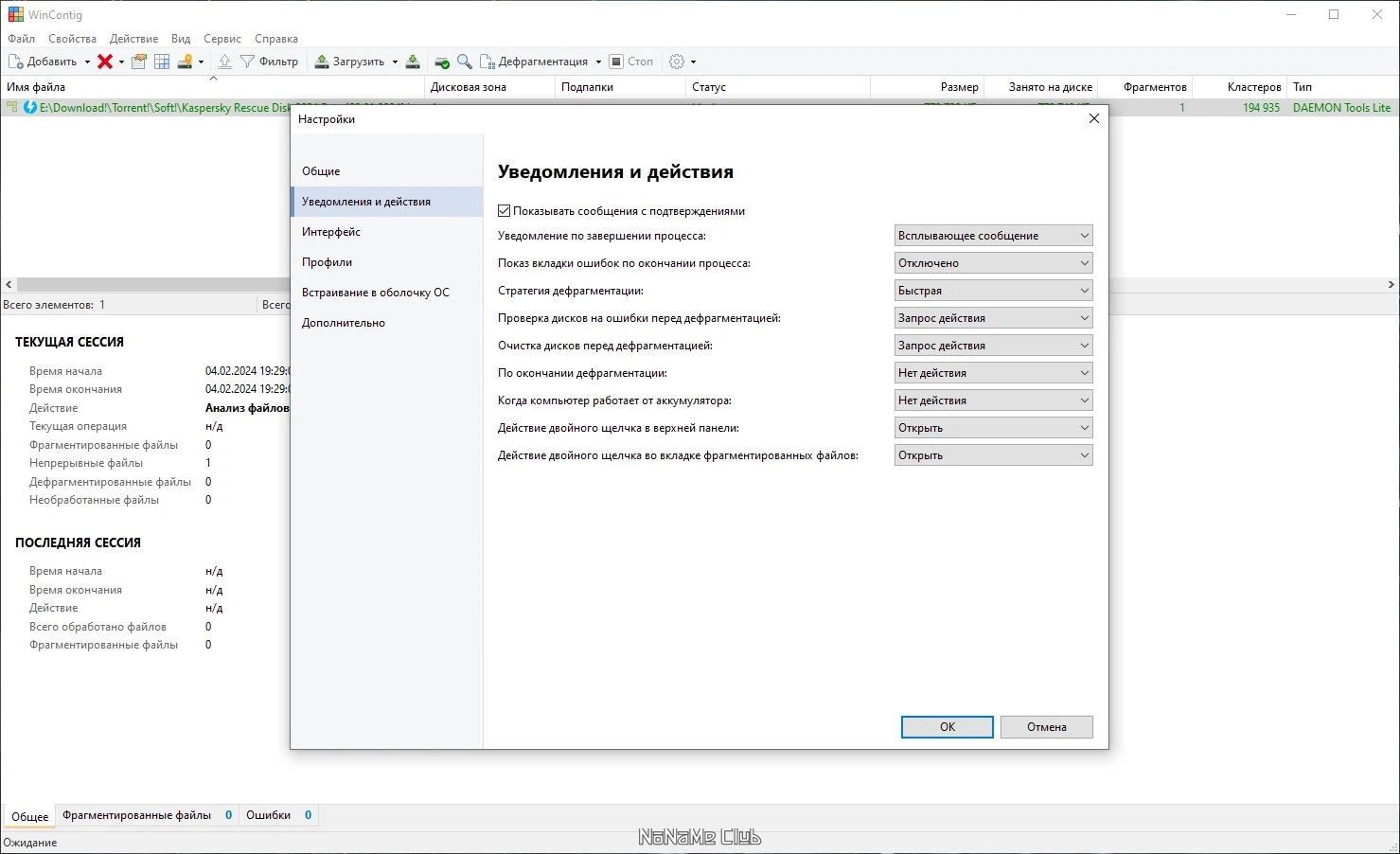
Task: Expand the arrow next to gear icon
Action: pyautogui.click(x=693, y=62)
